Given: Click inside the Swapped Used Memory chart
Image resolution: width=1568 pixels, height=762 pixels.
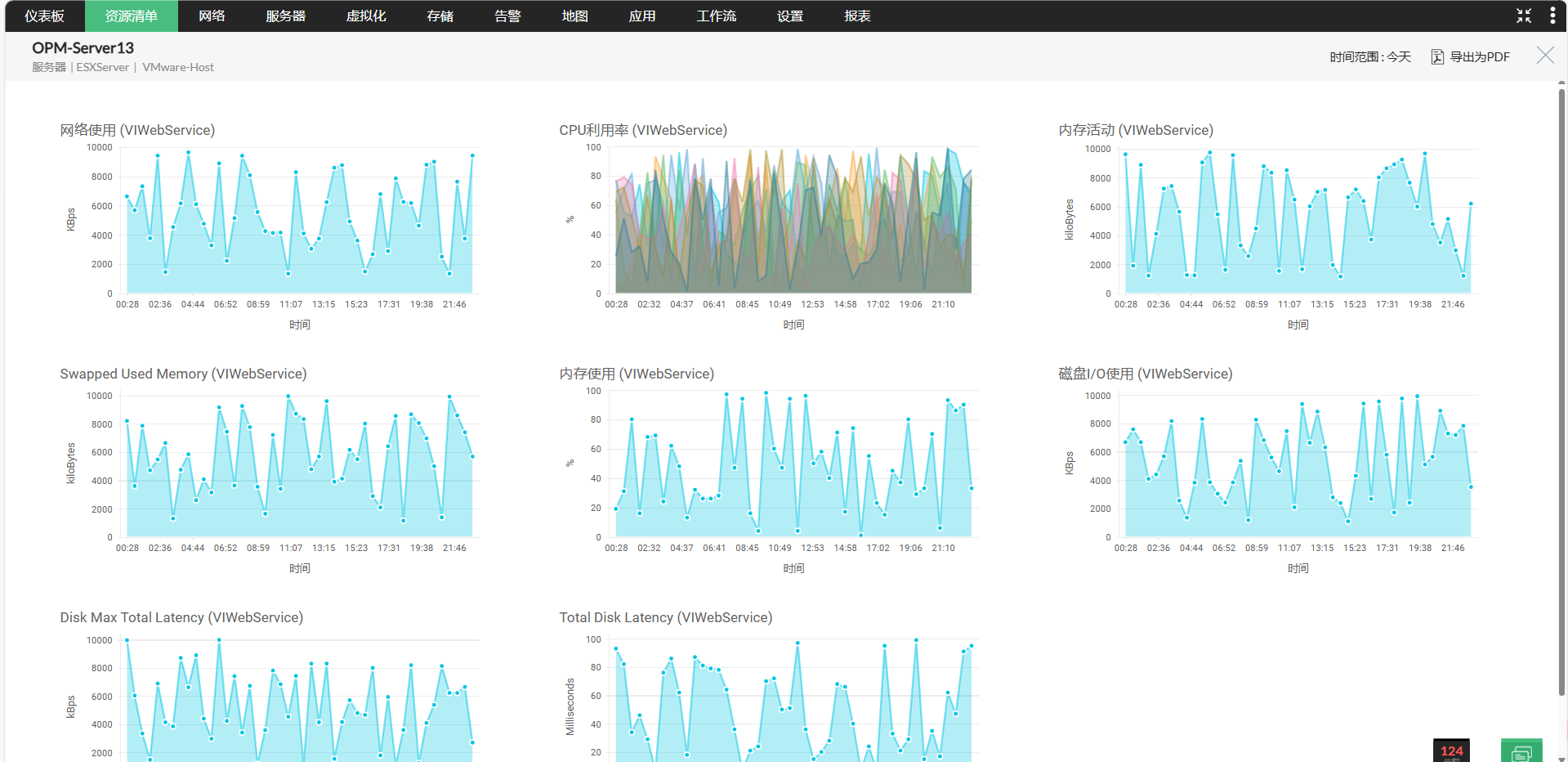Looking at the screenshot, I should coord(299,464).
